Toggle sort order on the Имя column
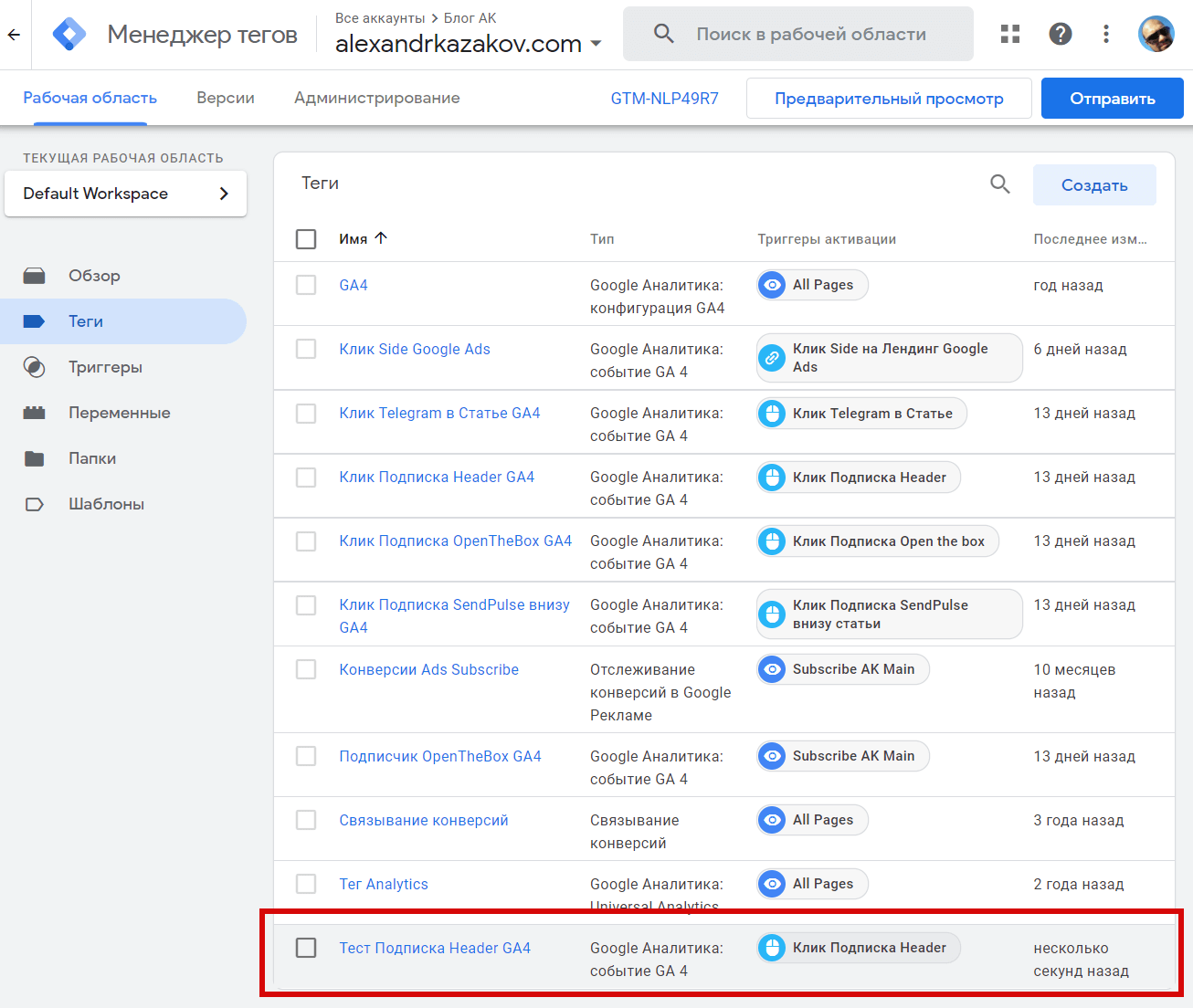The height and width of the screenshot is (1008, 1193). point(363,238)
